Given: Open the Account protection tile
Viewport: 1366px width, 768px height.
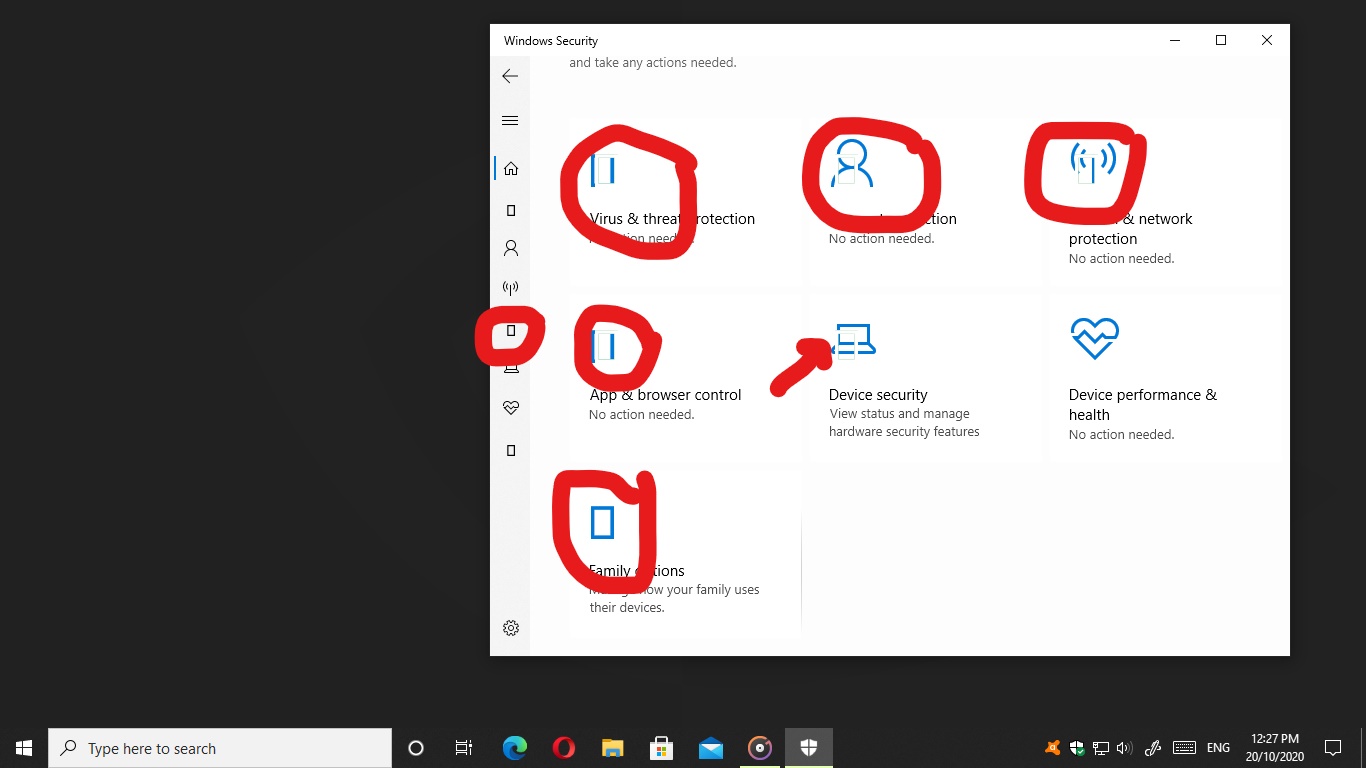Looking at the screenshot, I should pos(925,201).
